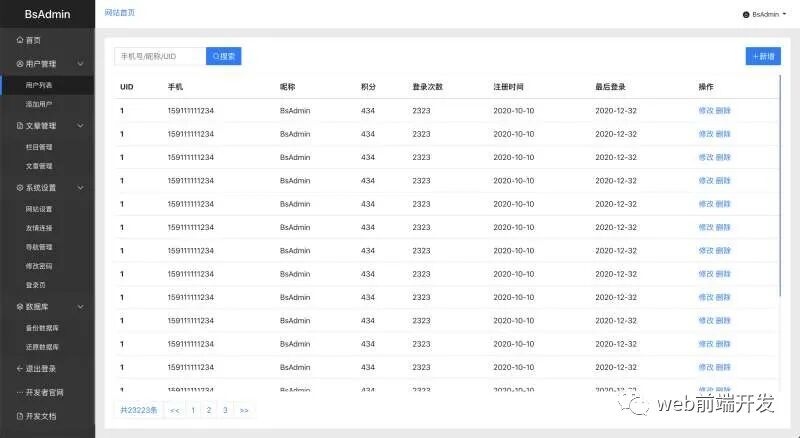
Task: Click the 昵称 column header
Action: coord(287,87)
